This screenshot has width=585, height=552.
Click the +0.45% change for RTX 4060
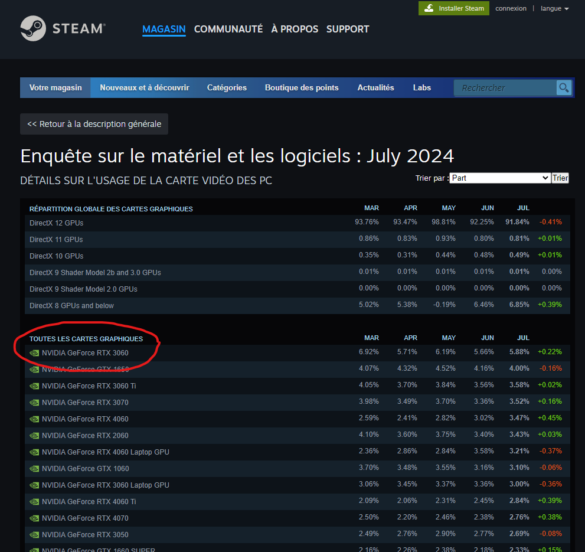click(x=550, y=418)
